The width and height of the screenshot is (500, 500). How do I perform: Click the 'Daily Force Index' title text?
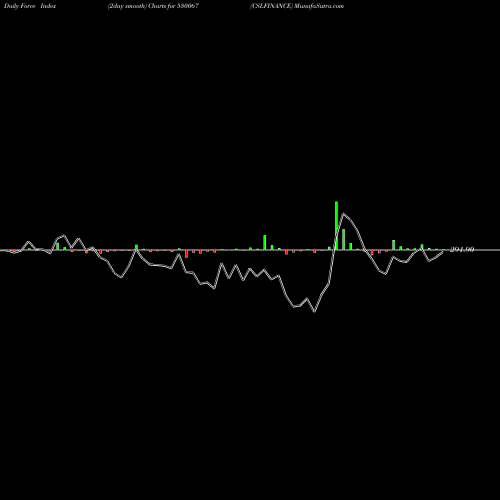coord(30,6)
